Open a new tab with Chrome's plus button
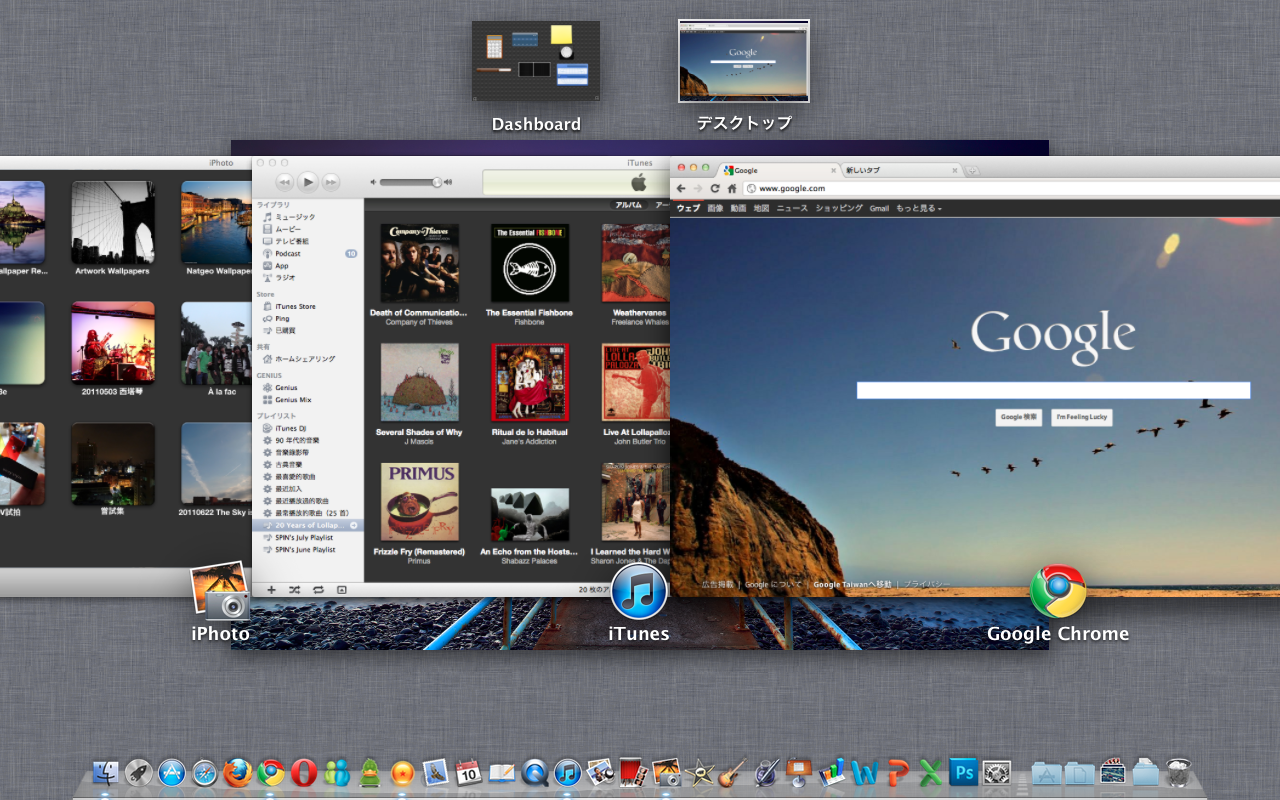 coord(973,171)
